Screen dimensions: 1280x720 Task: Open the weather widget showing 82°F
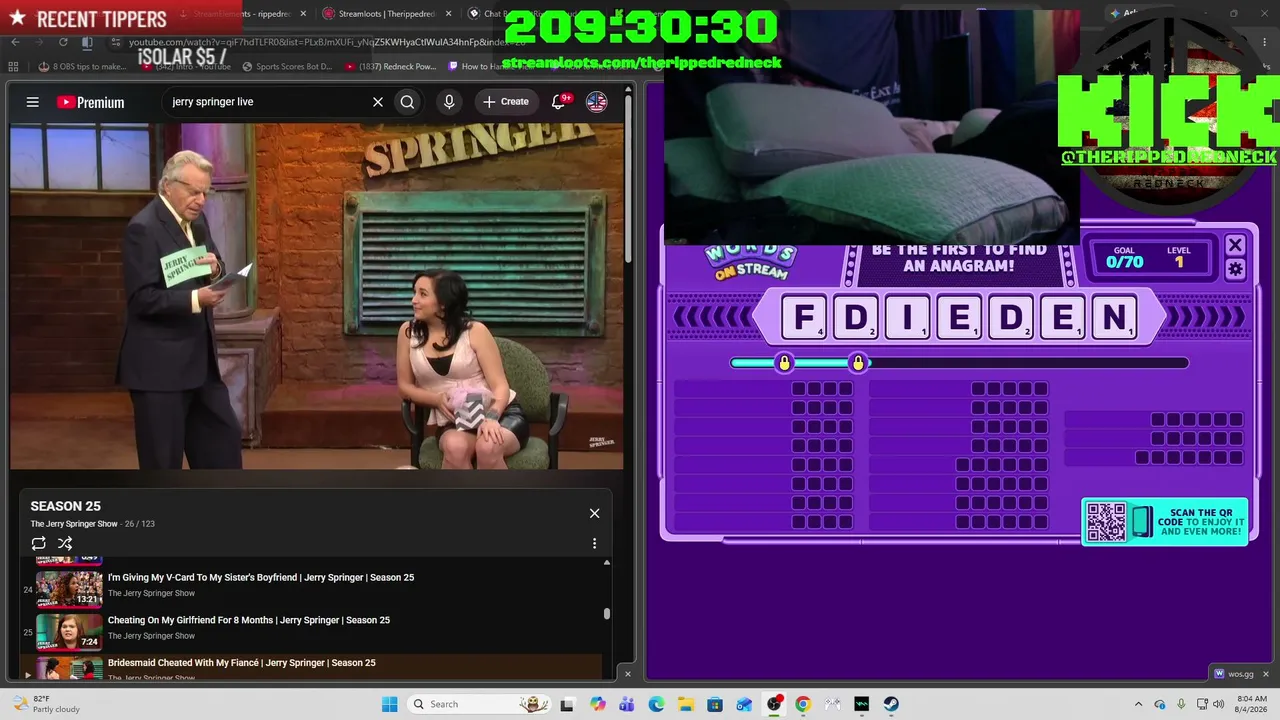45,704
